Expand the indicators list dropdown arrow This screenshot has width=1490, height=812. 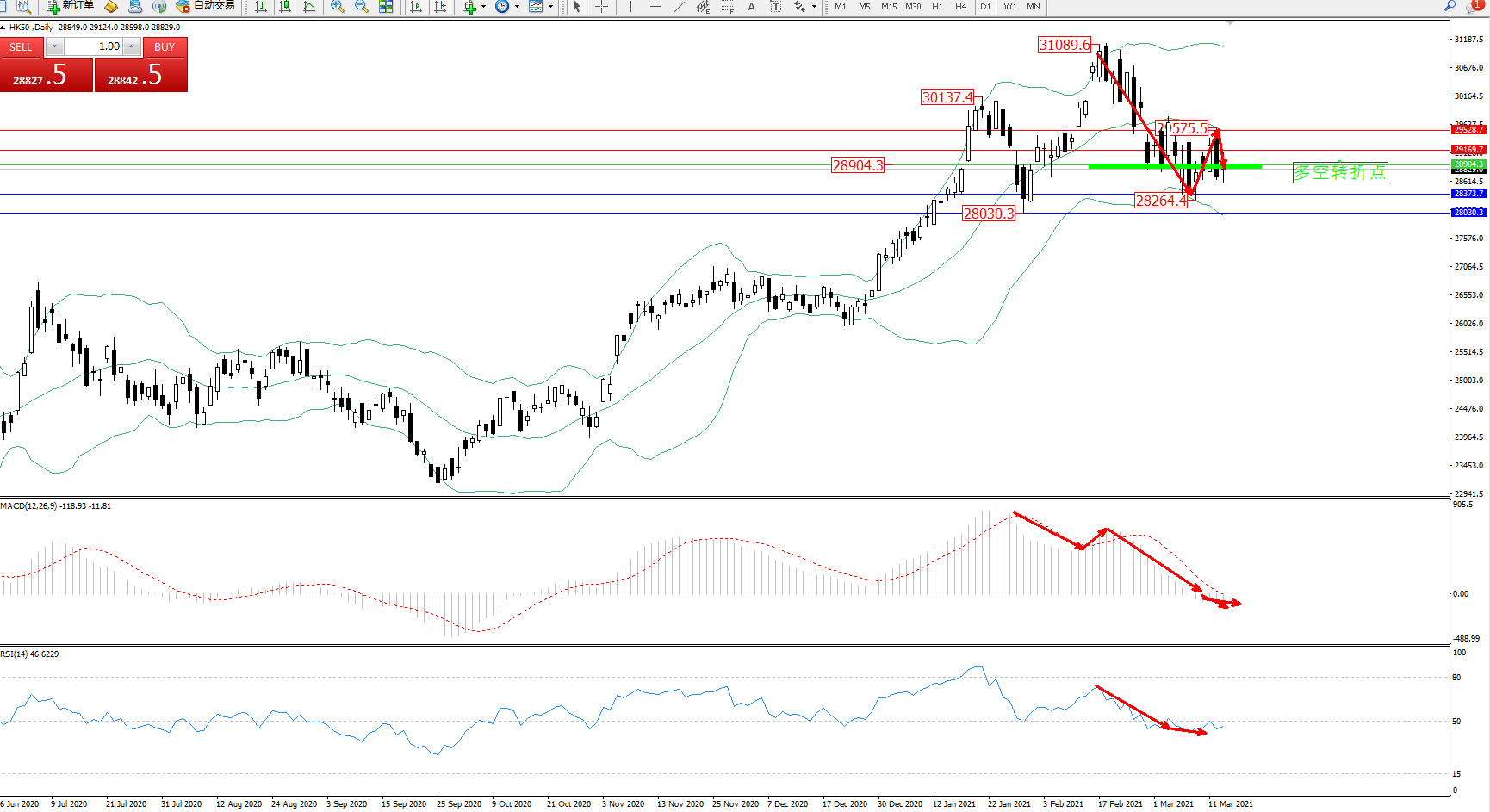click(x=483, y=7)
